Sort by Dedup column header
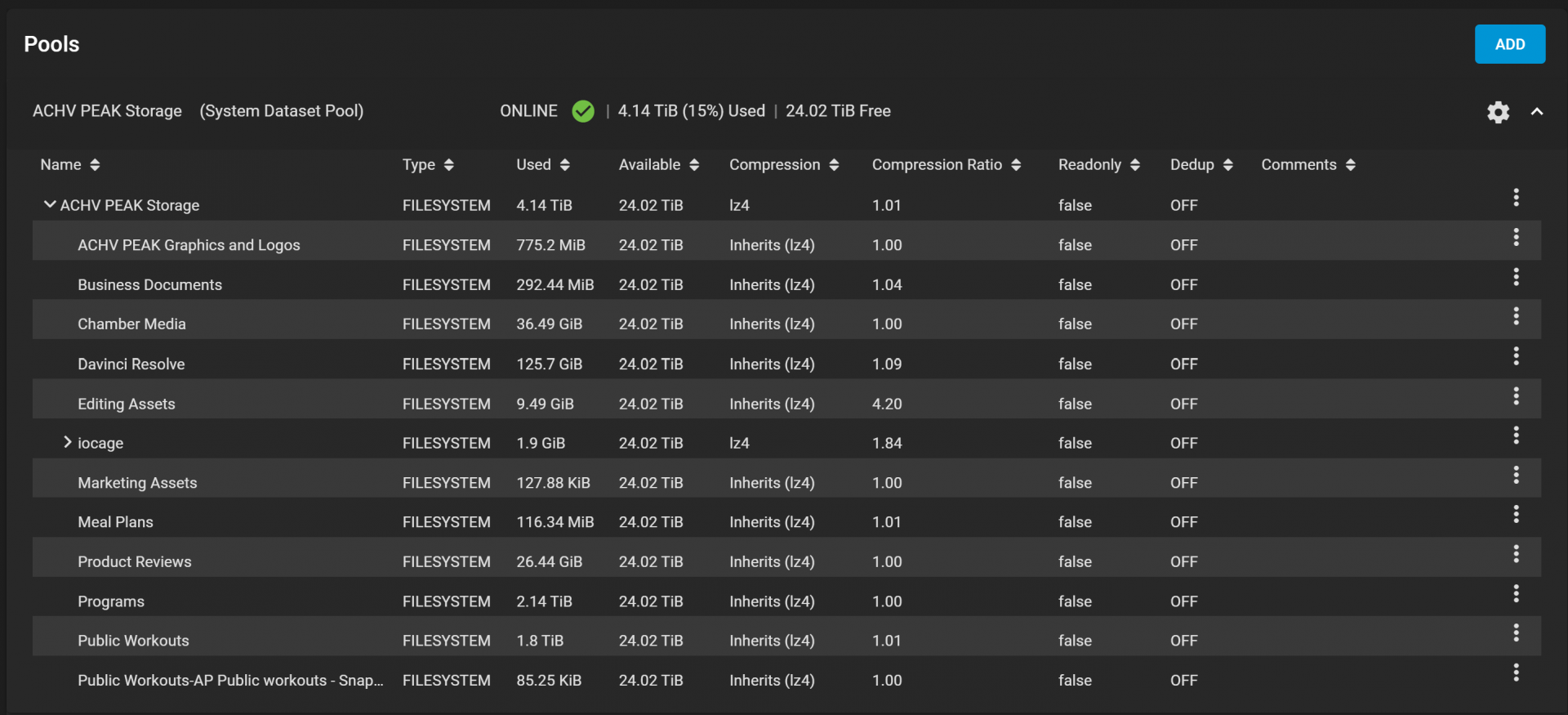The width and height of the screenshot is (1568, 715). click(x=1201, y=165)
